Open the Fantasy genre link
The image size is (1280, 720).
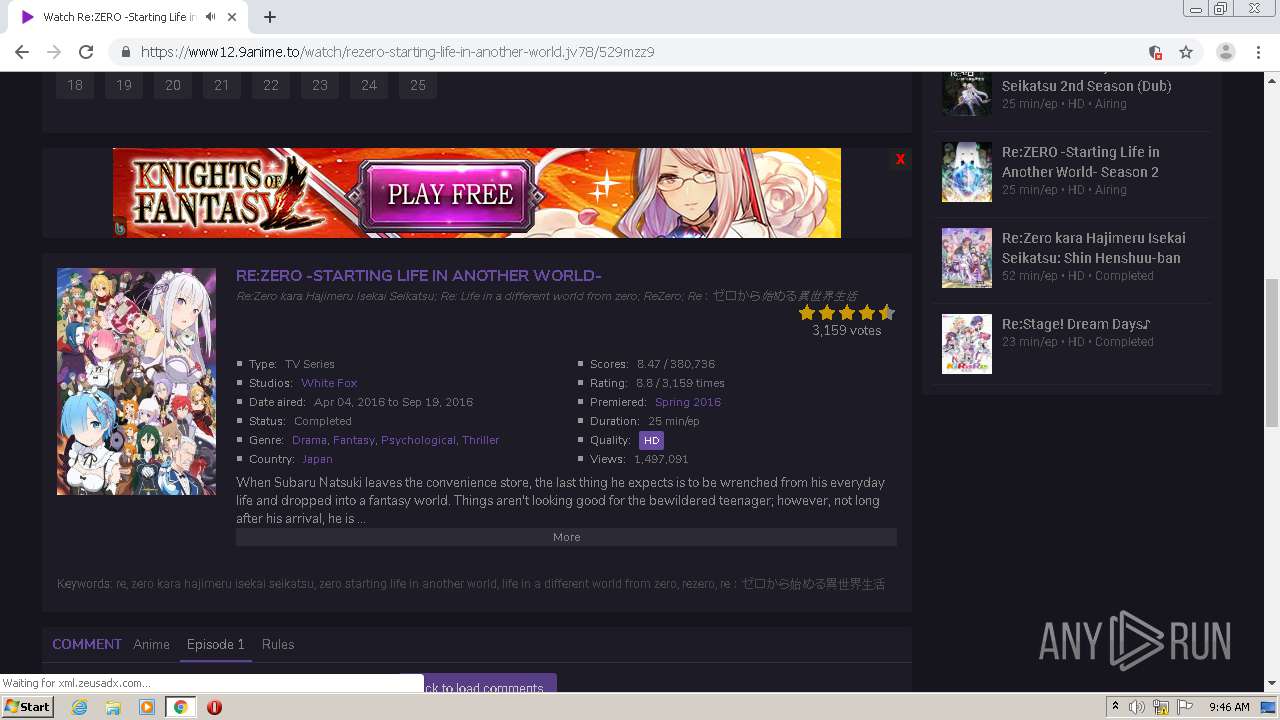click(353, 440)
